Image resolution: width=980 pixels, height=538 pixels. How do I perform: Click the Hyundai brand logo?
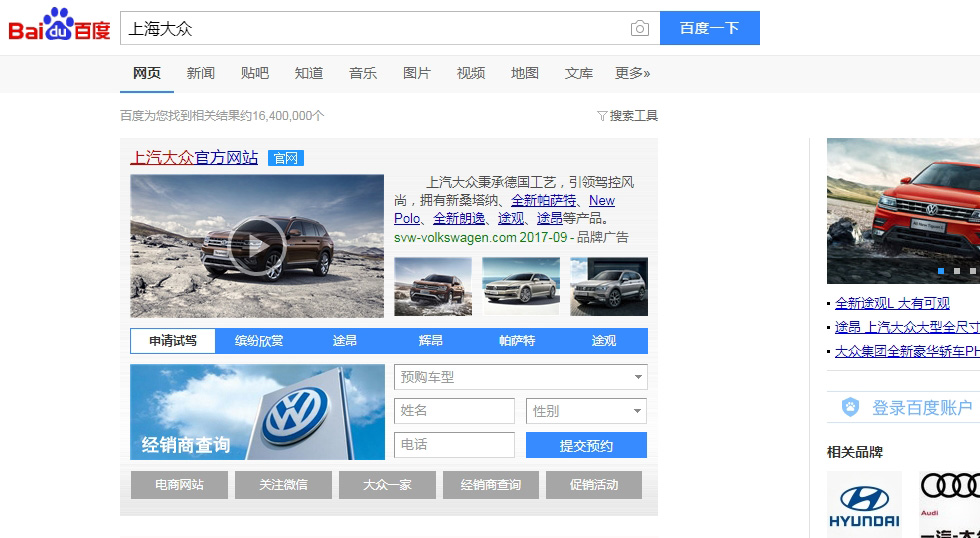coord(864,504)
